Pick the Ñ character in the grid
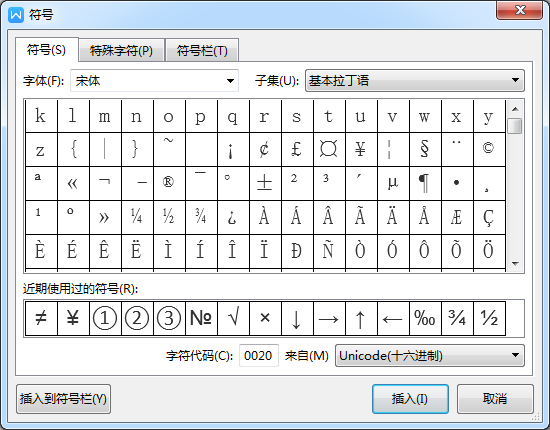The image size is (550, 430). [x=329, y=251]
